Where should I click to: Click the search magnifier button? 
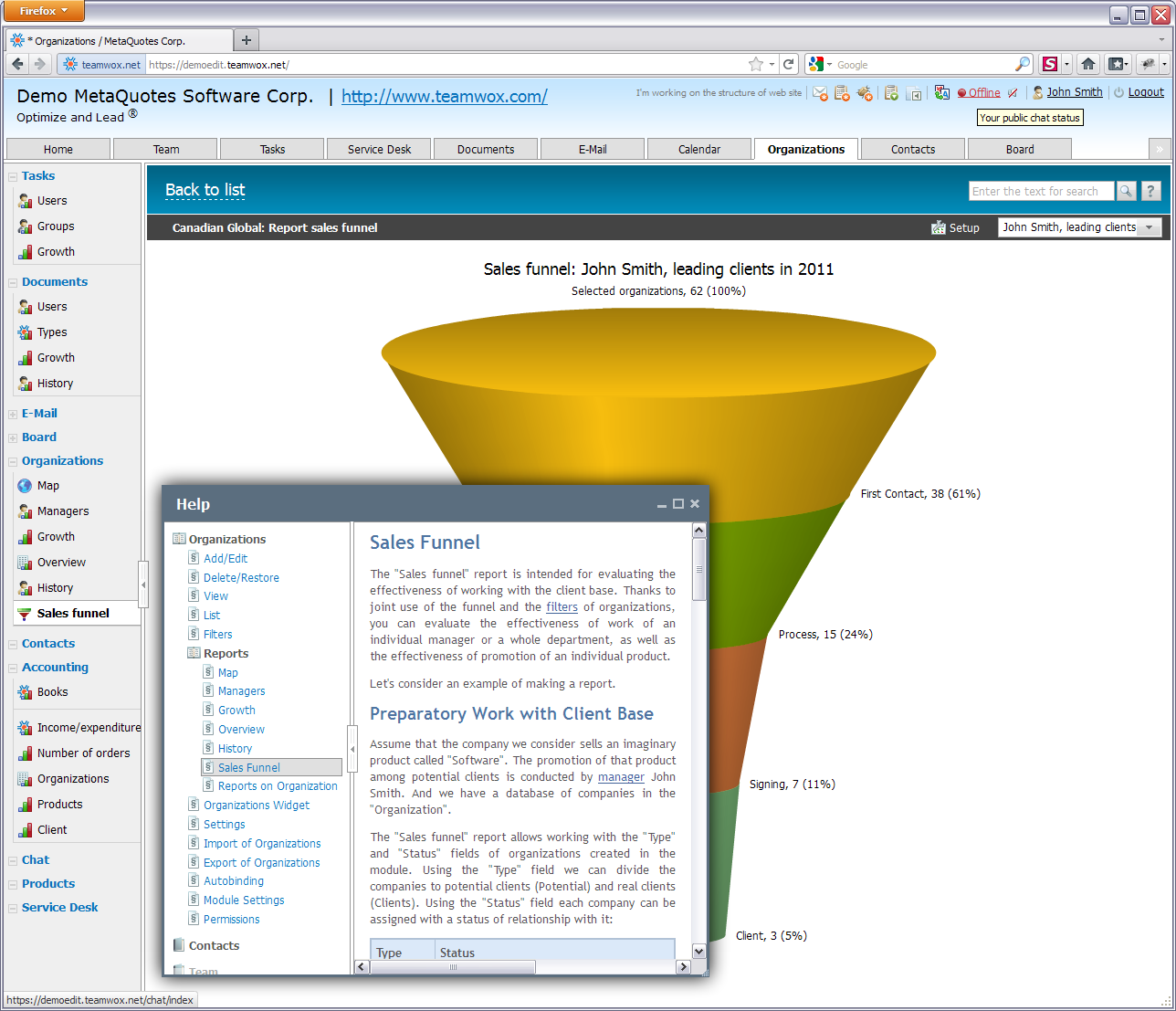click(1127, 191)
